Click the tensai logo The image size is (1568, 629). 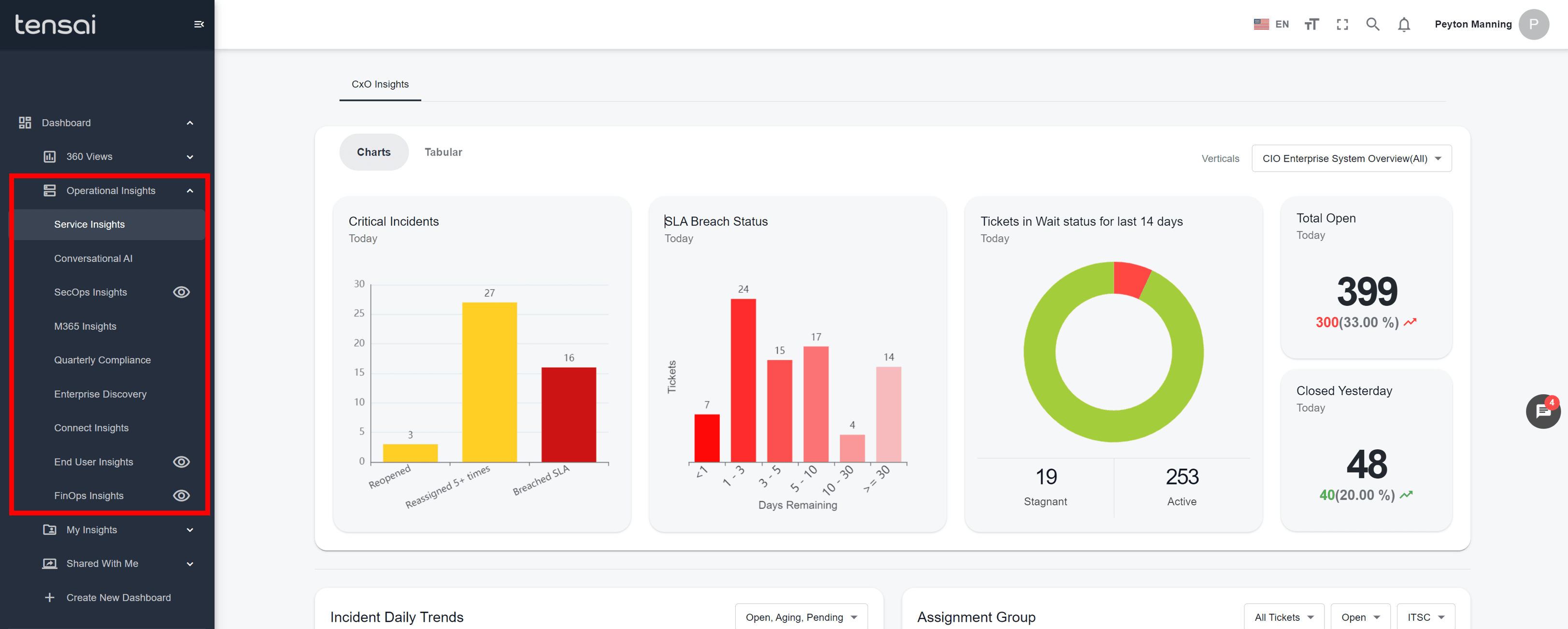(x=56, y=24)
